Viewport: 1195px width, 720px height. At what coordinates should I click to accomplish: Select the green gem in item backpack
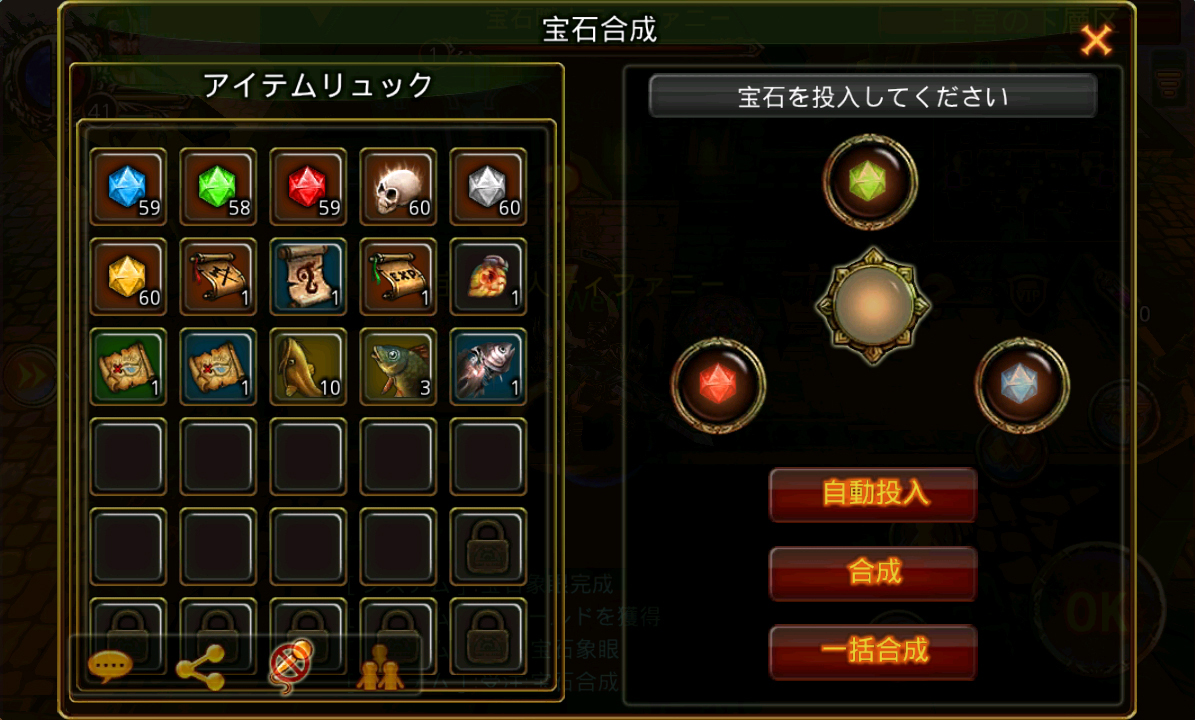pyautogui.click(x=218, y=187)
